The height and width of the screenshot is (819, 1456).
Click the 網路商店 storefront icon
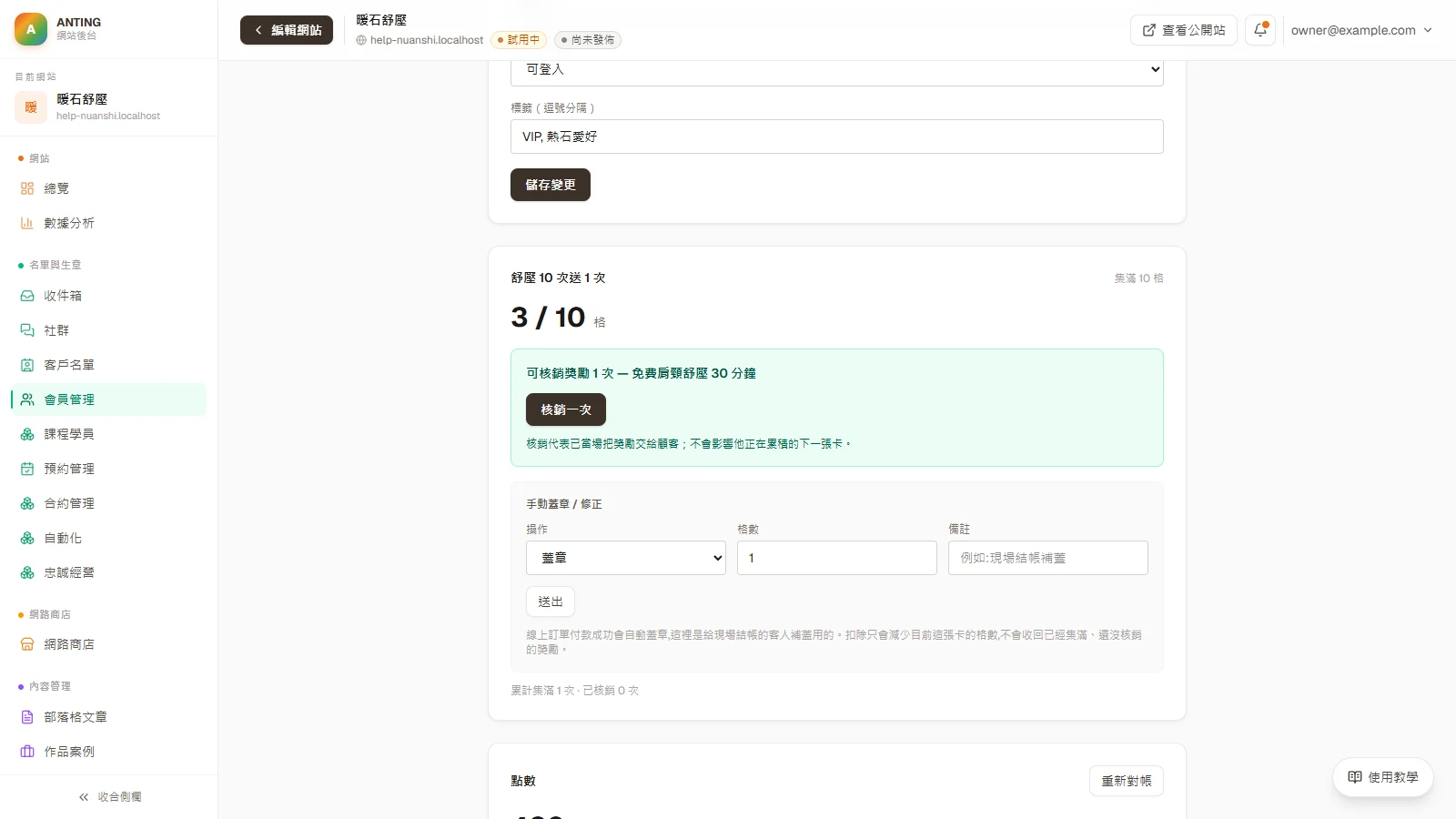coord(27,644)
